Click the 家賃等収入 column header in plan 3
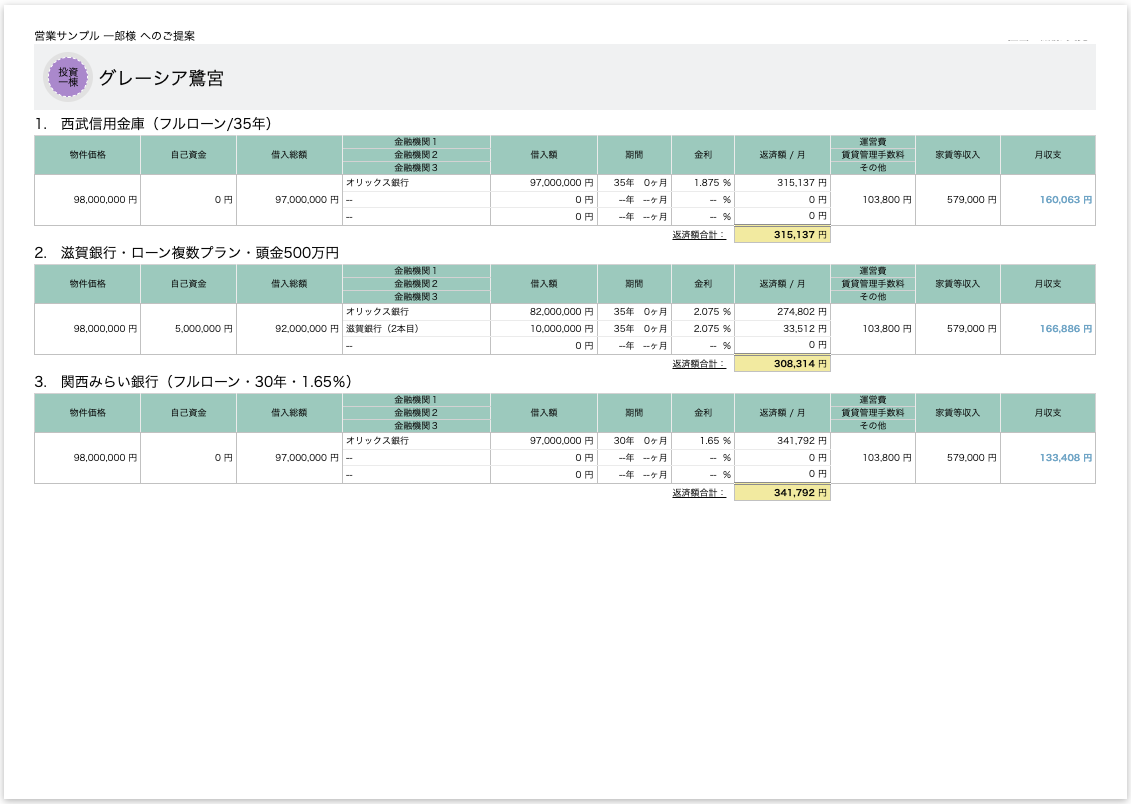 coord(958,413)
